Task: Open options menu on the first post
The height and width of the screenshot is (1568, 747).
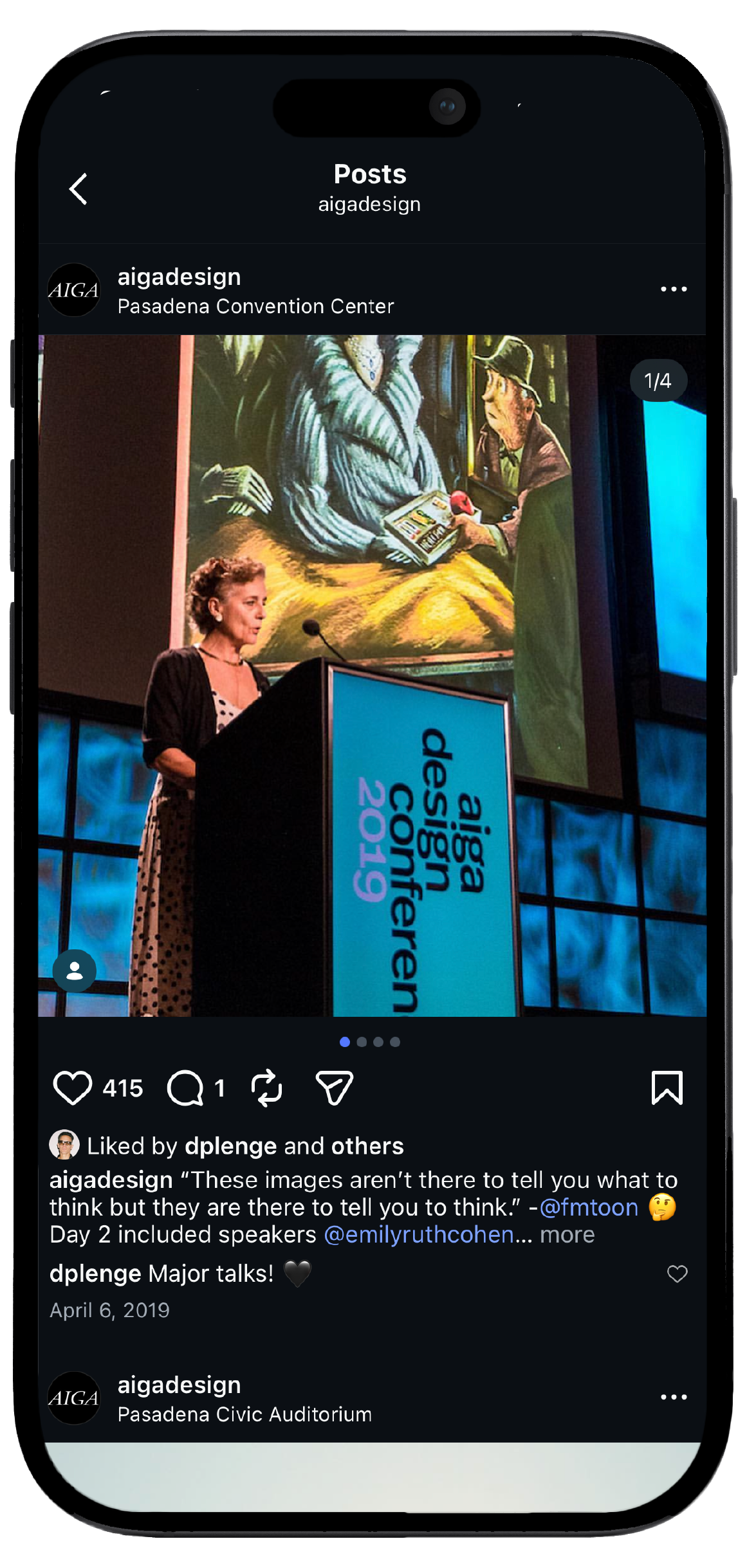Action: [673, 289]
